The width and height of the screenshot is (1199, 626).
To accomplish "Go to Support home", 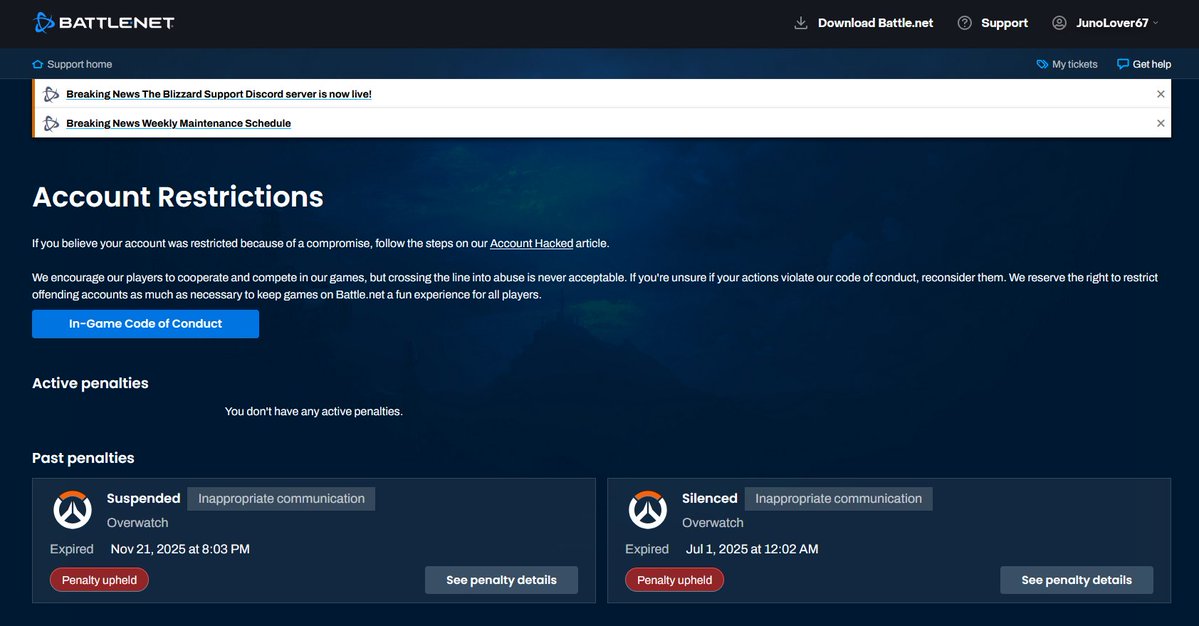I will (80, 64).
